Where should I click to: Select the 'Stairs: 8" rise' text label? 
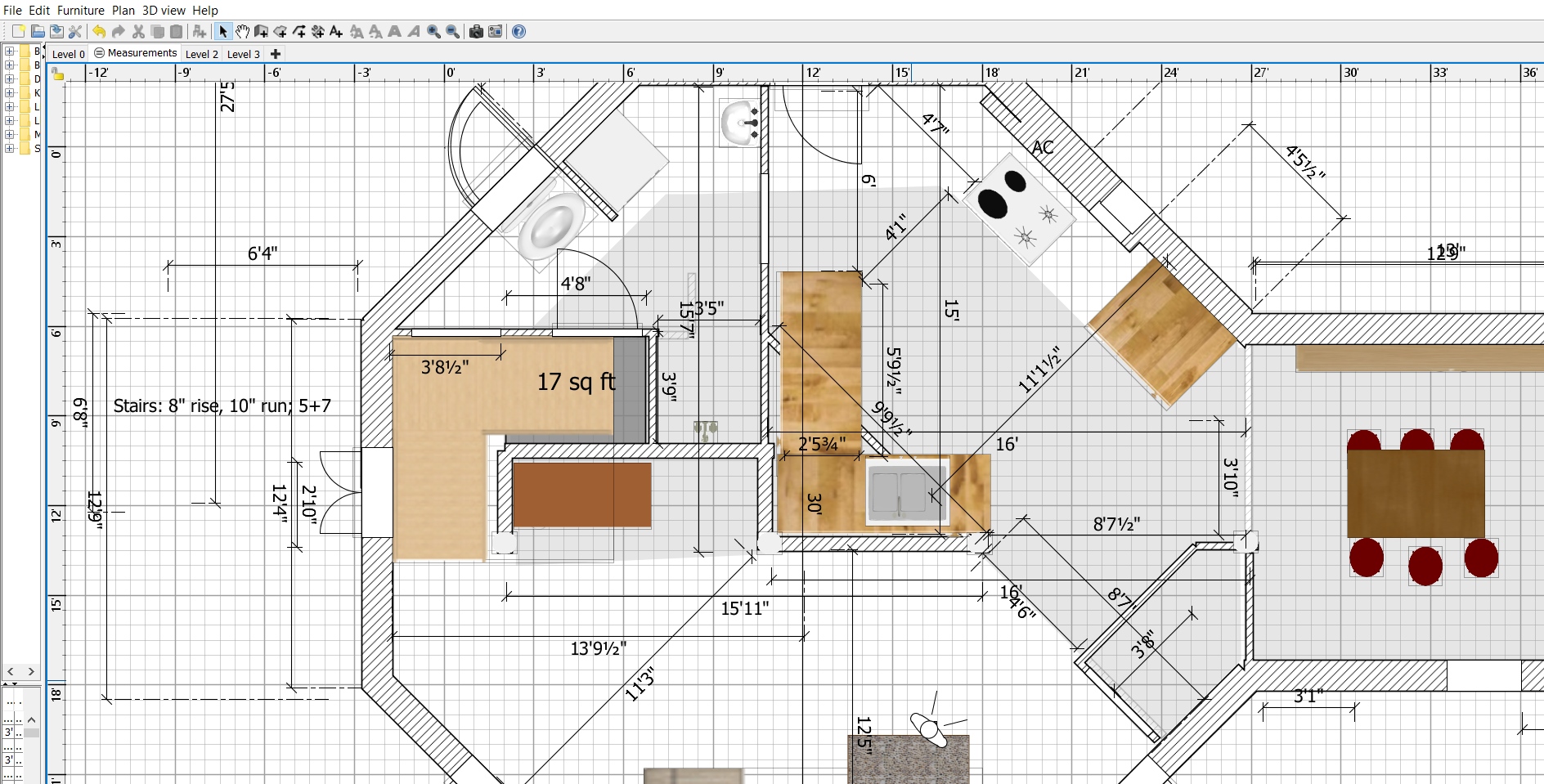point(222,406)
